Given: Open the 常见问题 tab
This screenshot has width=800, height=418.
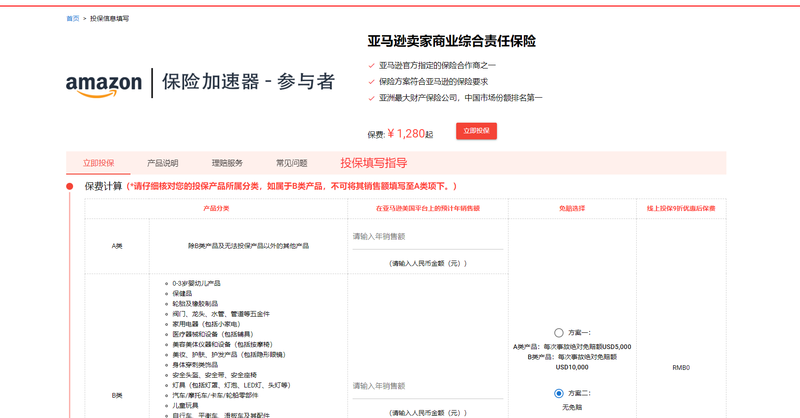Looking at the screenshot, I should (291, 163).
